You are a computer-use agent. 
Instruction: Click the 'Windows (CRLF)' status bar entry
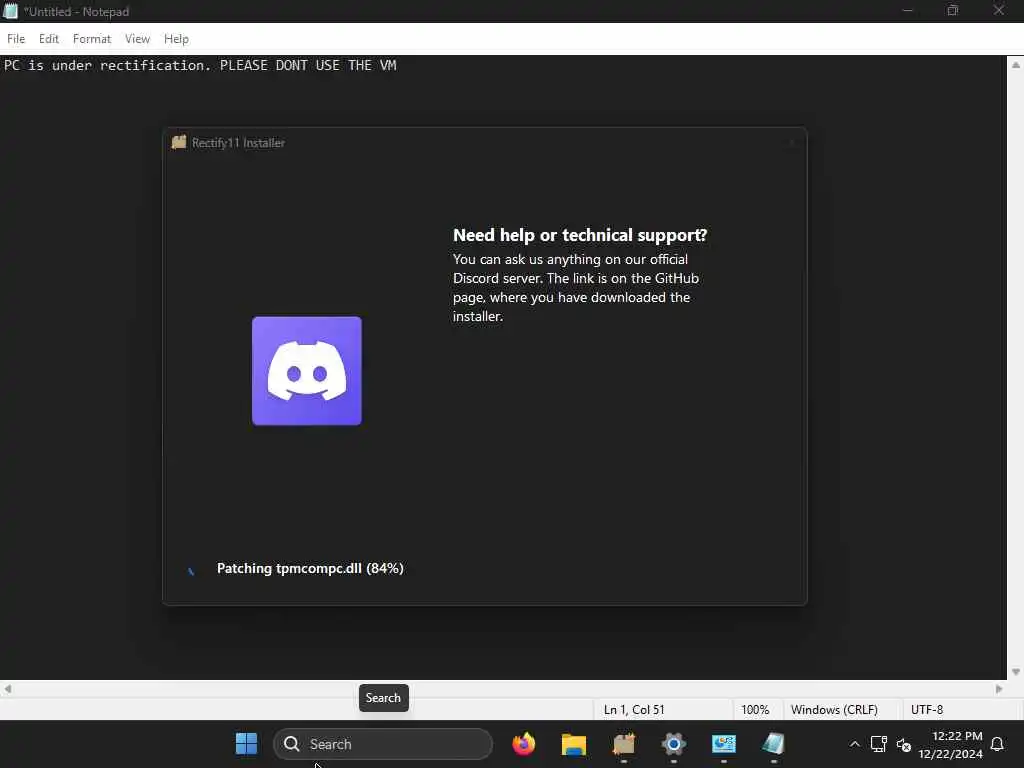[x=834, y=709]
